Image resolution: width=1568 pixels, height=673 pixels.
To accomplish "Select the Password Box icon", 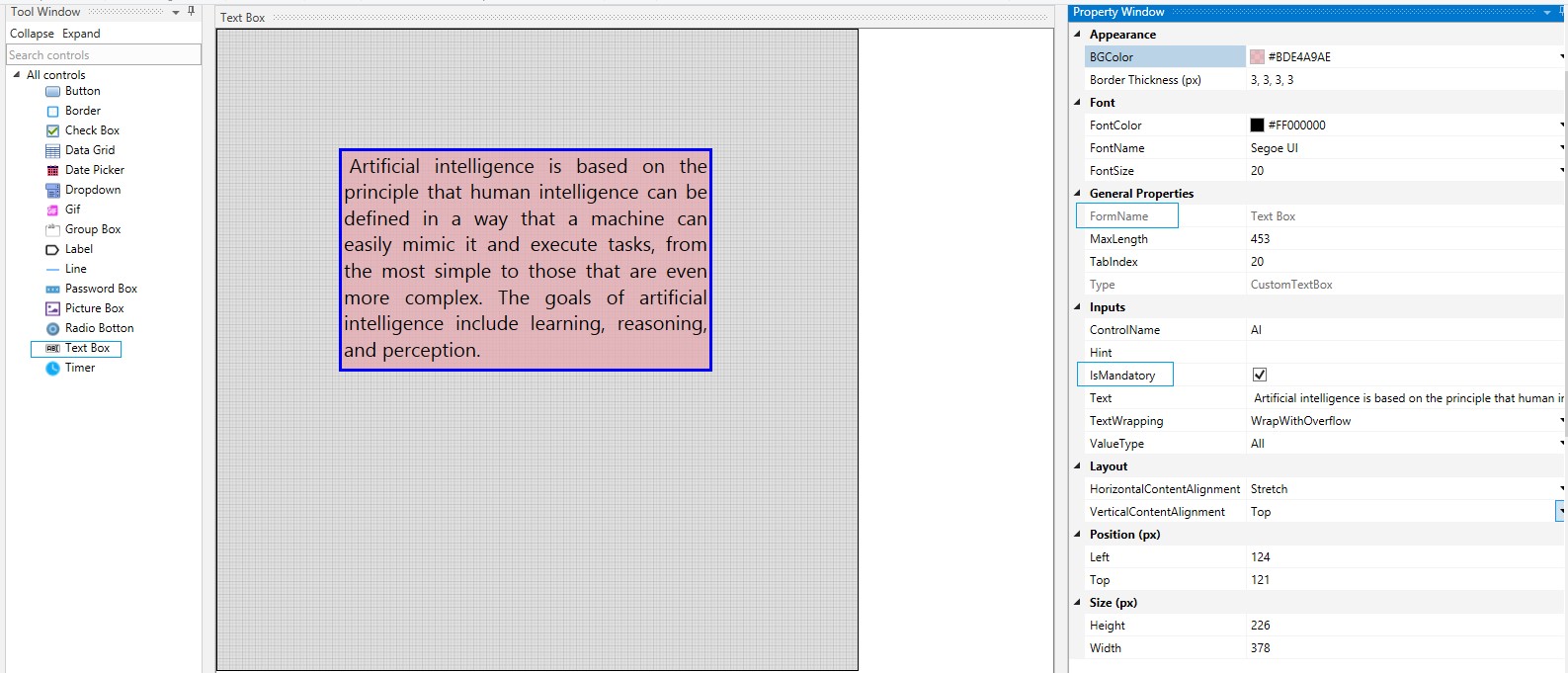I will click(x=52, y=290).
